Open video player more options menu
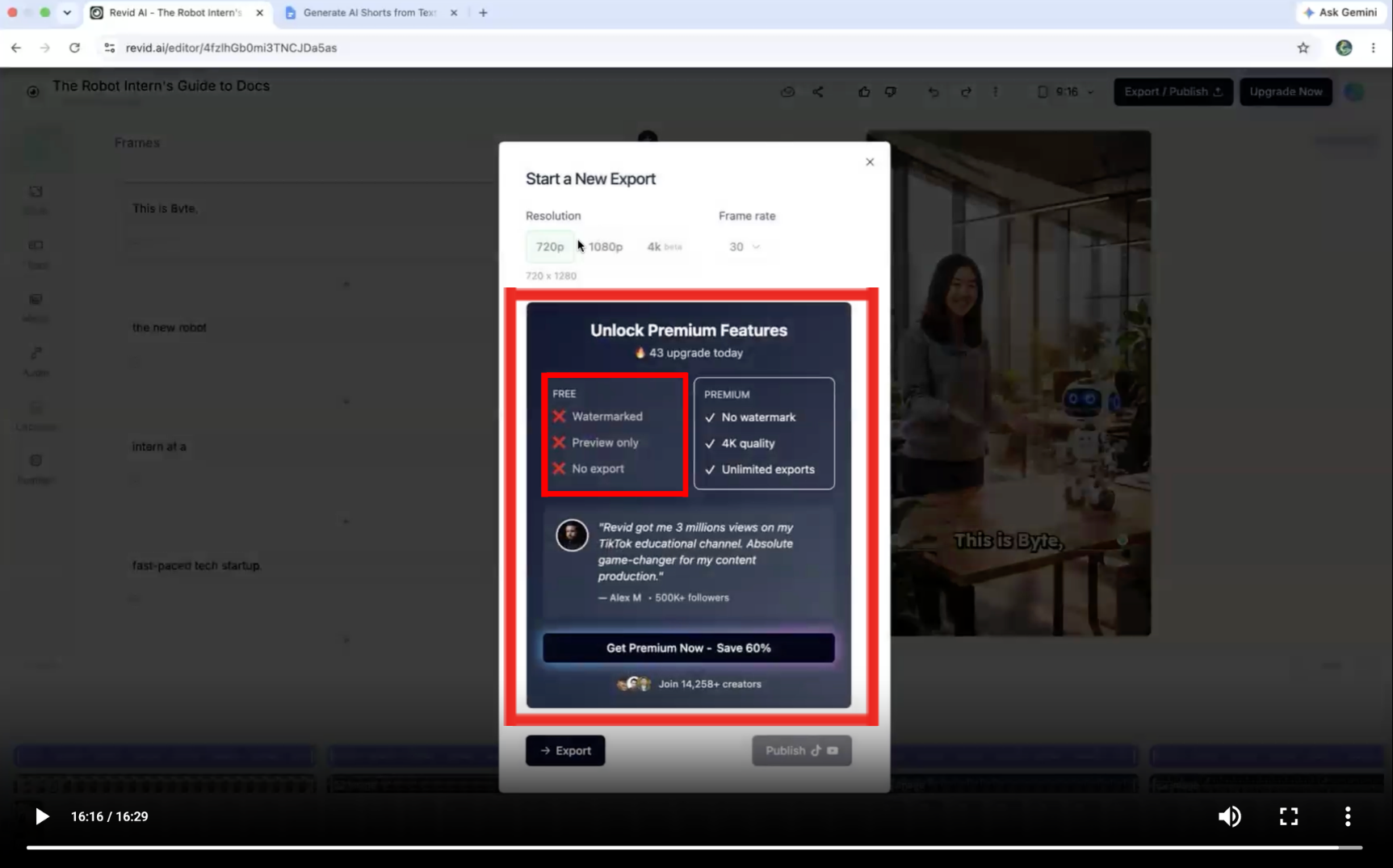This screenshot has height=868, width=1393. [1348, 817]
